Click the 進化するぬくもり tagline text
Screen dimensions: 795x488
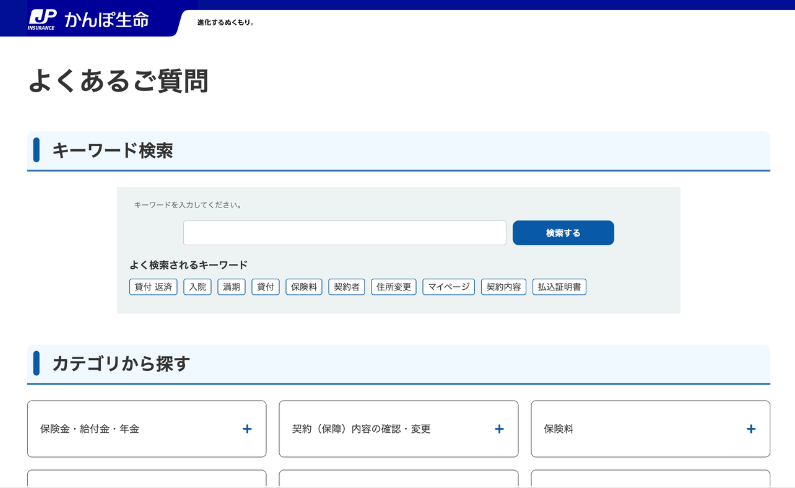click(225, 22)
